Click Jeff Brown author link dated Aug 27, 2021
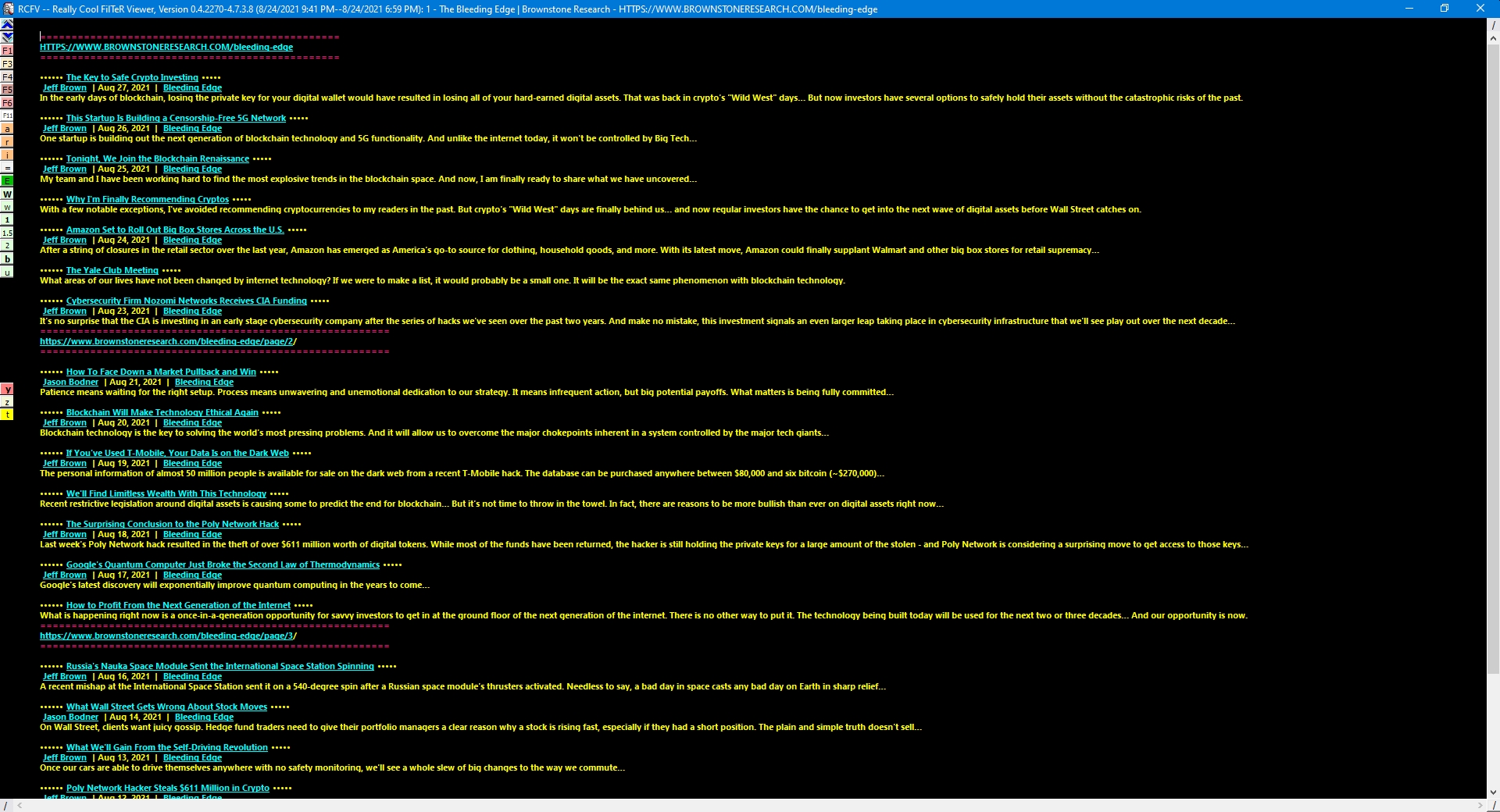 [x=65, y=87]
